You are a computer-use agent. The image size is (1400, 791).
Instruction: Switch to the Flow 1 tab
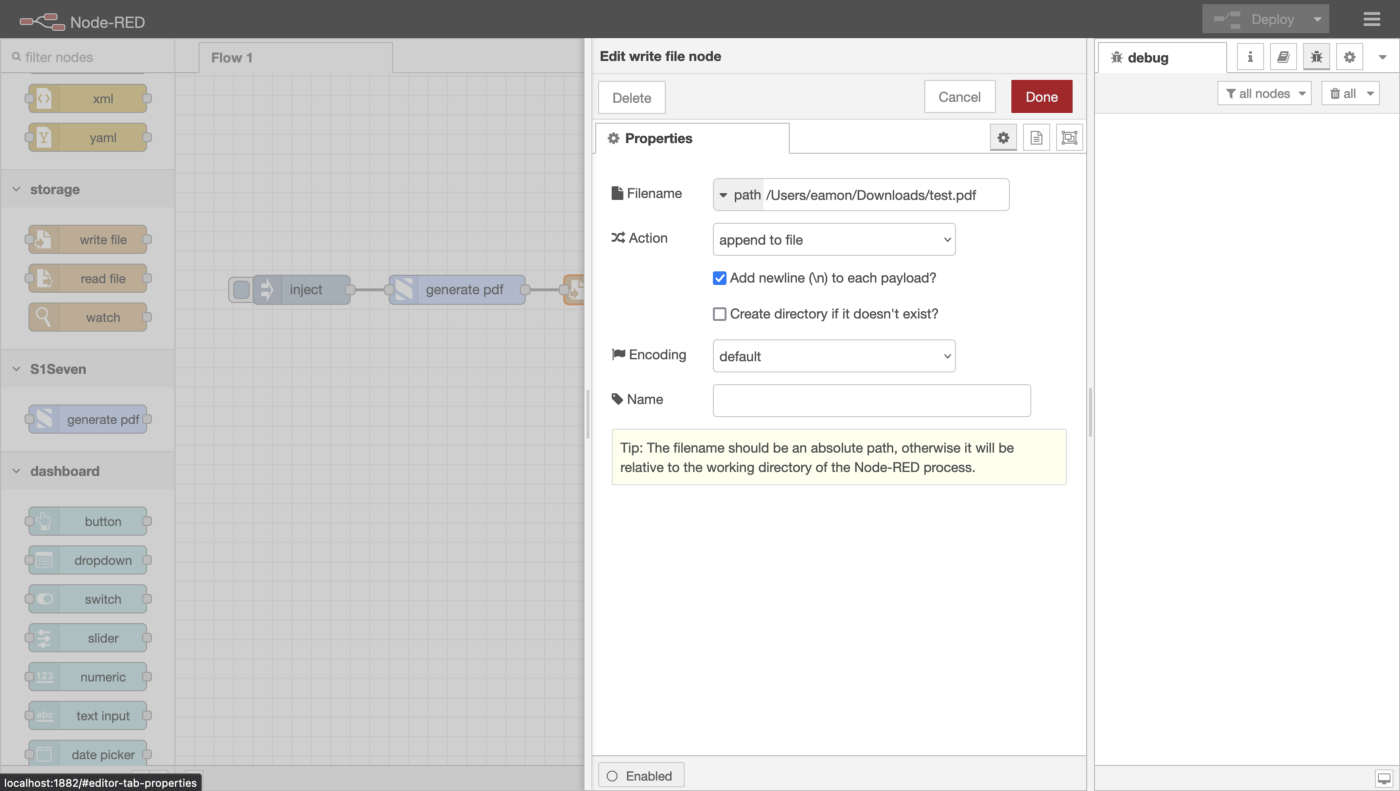[232, 58]
